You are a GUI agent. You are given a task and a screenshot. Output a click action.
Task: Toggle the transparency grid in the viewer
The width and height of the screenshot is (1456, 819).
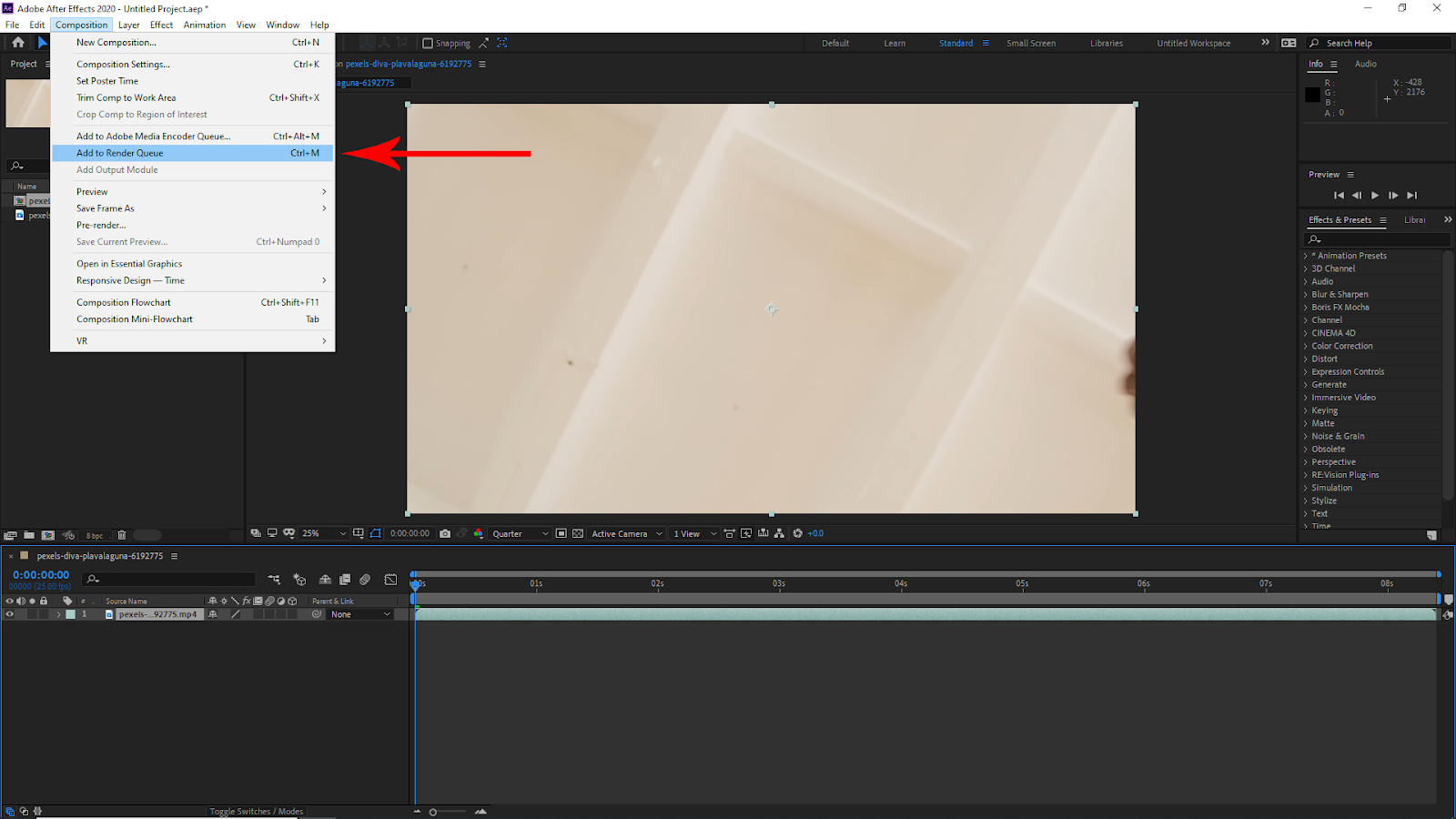point(578,534)
